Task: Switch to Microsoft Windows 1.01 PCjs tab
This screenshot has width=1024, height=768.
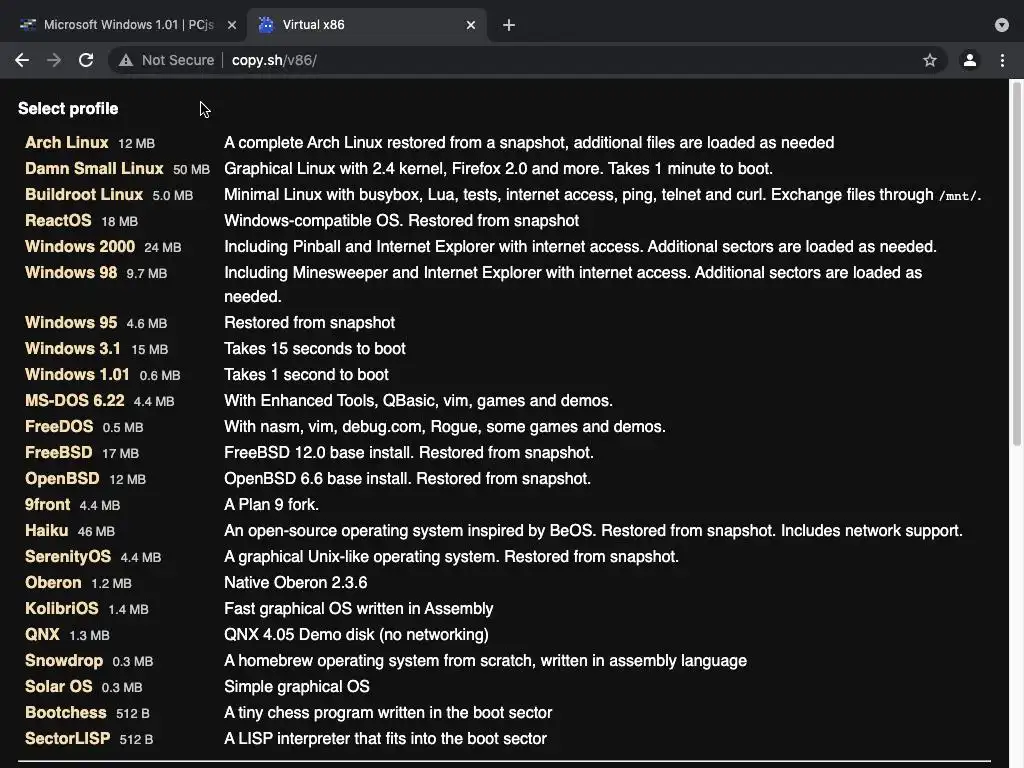Action: point(125,25)
